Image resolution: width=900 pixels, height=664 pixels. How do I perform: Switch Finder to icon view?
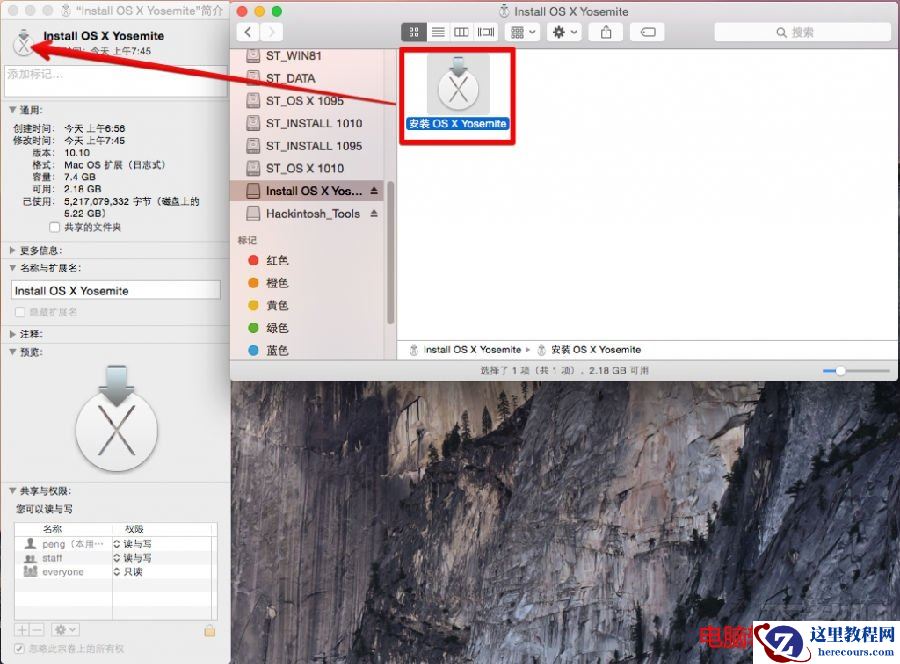coord(413,32)
